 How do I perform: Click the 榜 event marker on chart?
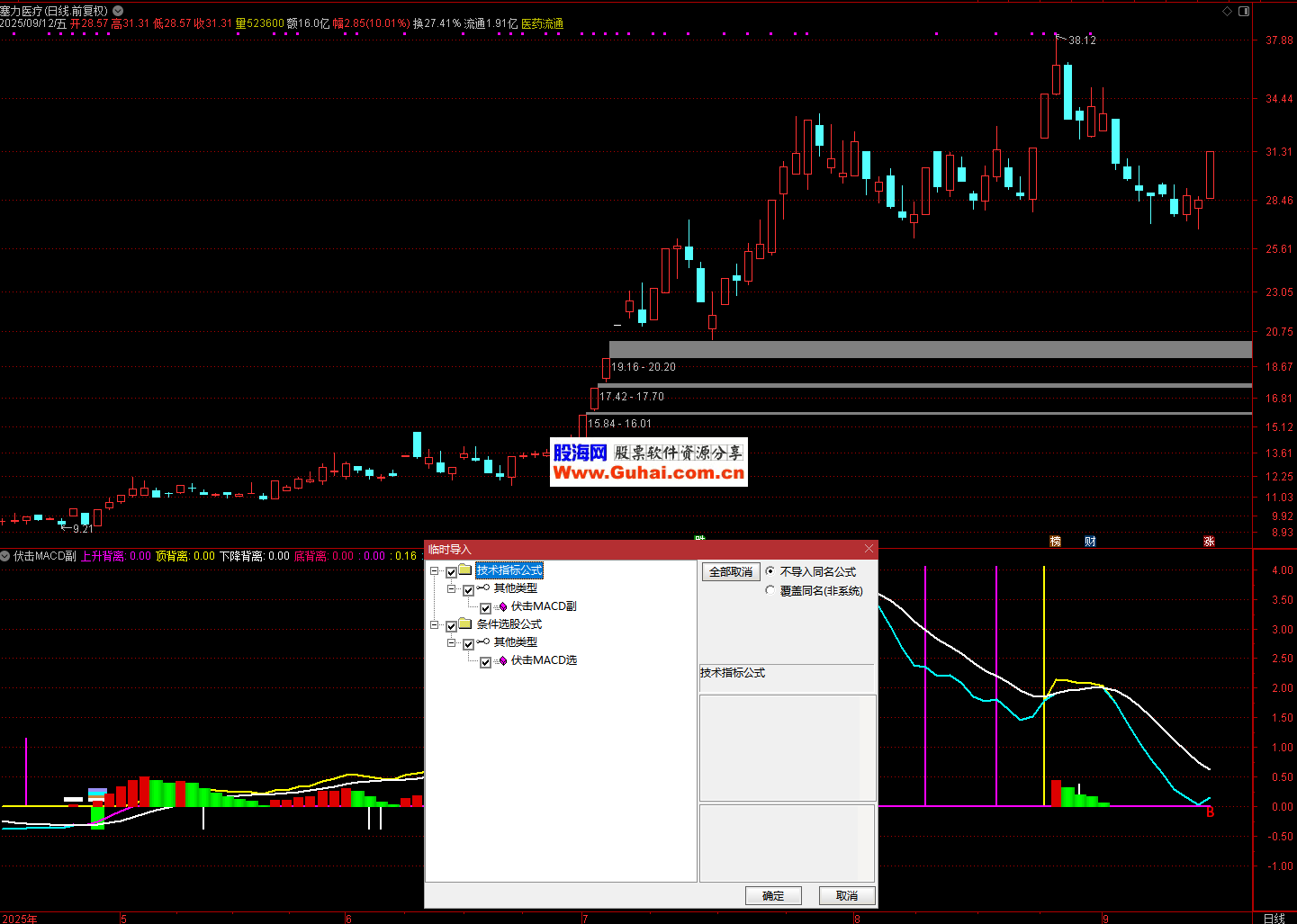tap(1055, 541)
